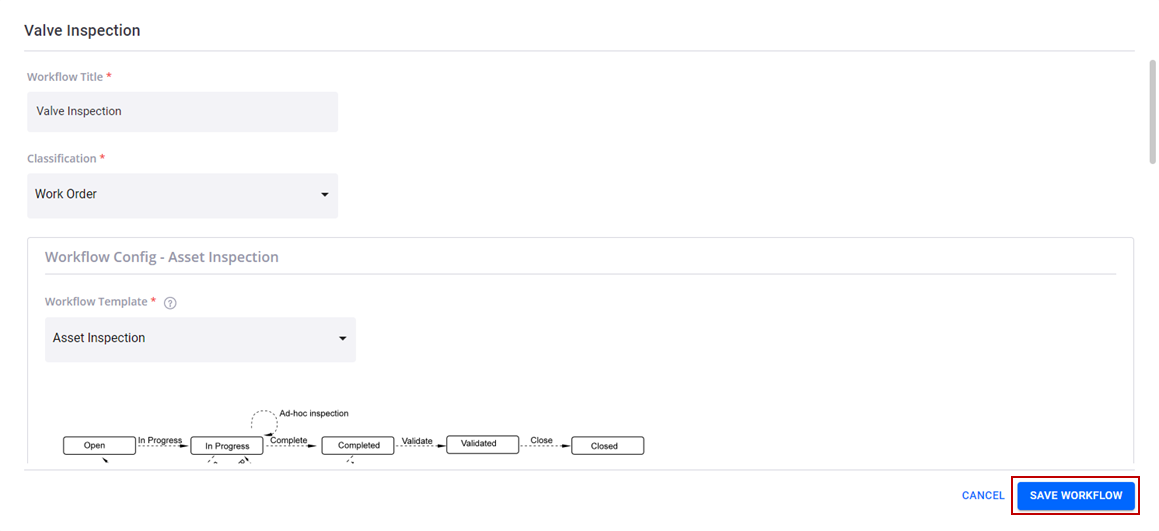Click the Closed state node

coord(608,446)
